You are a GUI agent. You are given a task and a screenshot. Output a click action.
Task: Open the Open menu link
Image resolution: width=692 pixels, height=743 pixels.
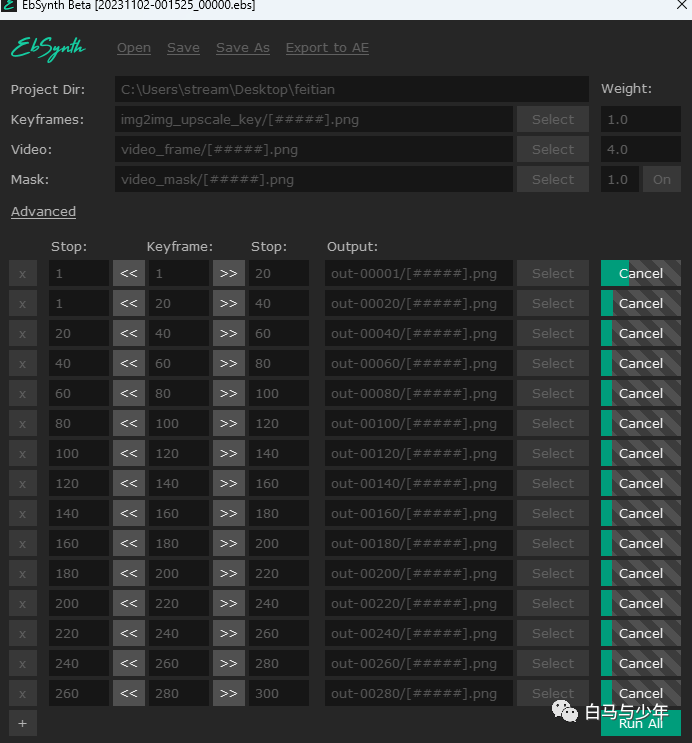pyautogui.click(x=134, y=48)
